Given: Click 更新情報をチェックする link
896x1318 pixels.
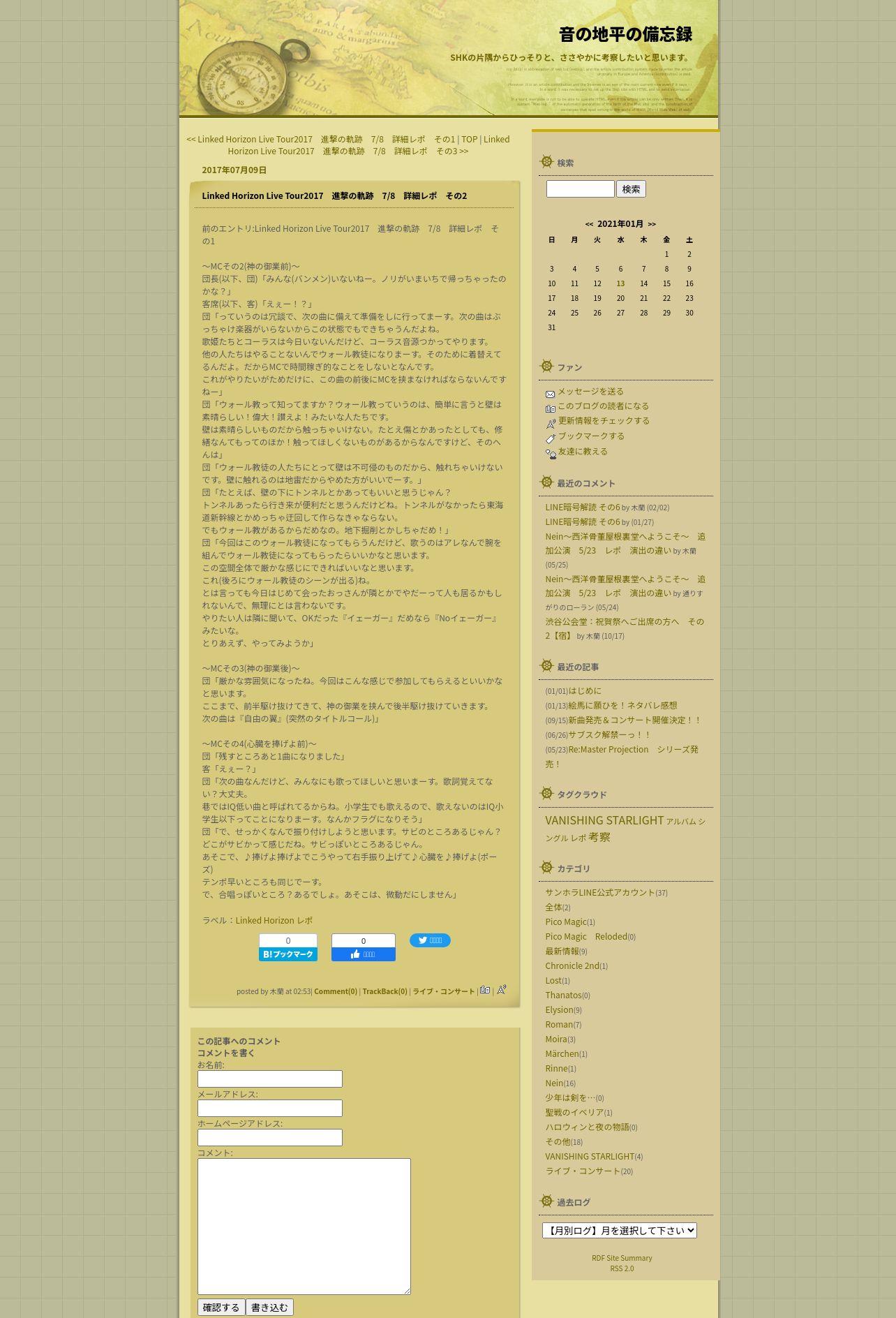Looking at the screenshot, I should point(604,421).
